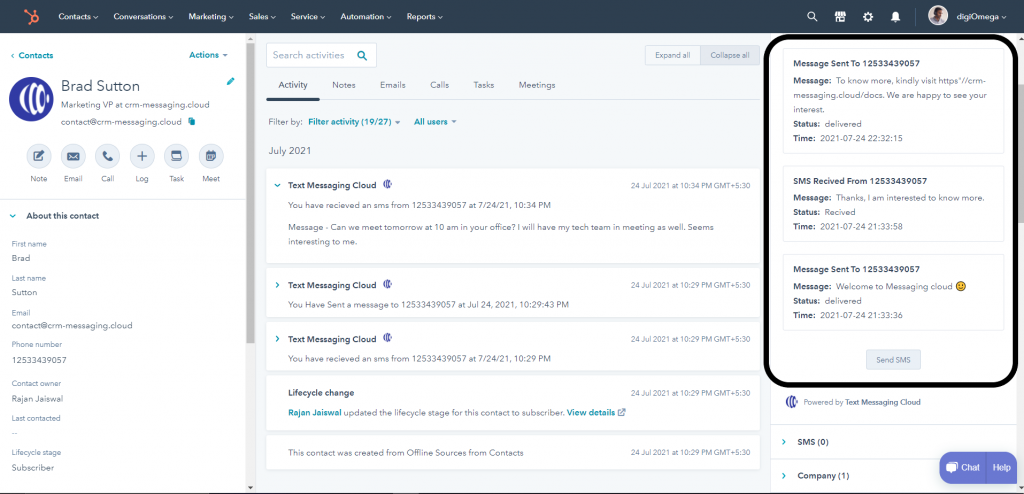1024x494 pixels.
Task: Click the HubSpot sprocket logo
Action: coord(31,16)
